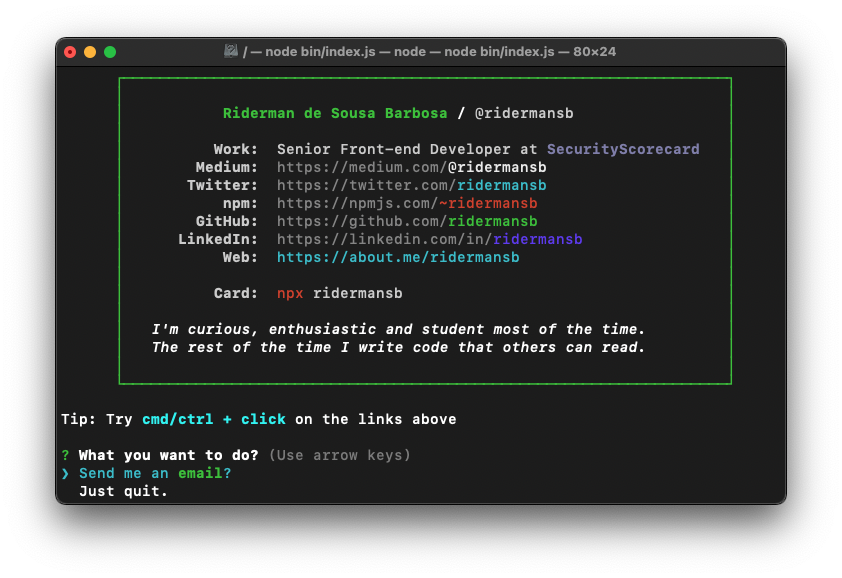Click the 'Medium:' label
842x578 pixels.
[x=227, y=168]
